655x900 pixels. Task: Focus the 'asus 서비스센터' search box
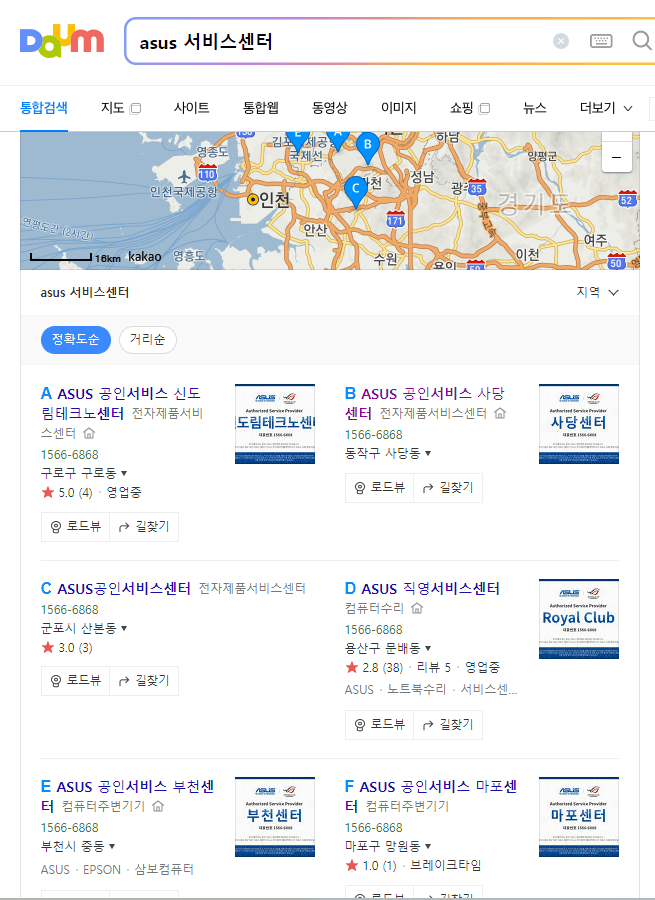(339, 41)
